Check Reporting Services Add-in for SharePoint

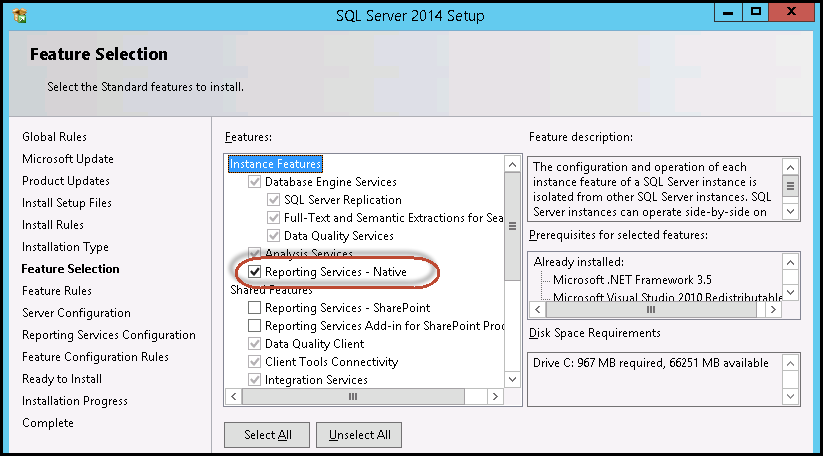tap(255, 325)
